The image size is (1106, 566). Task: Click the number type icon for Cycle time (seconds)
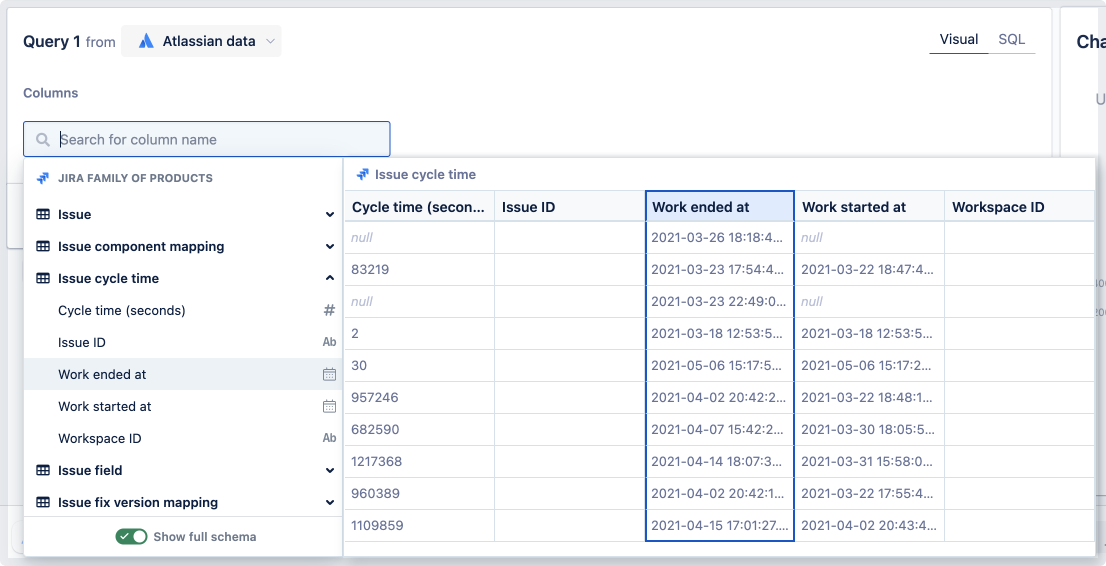tap(329, 311)
